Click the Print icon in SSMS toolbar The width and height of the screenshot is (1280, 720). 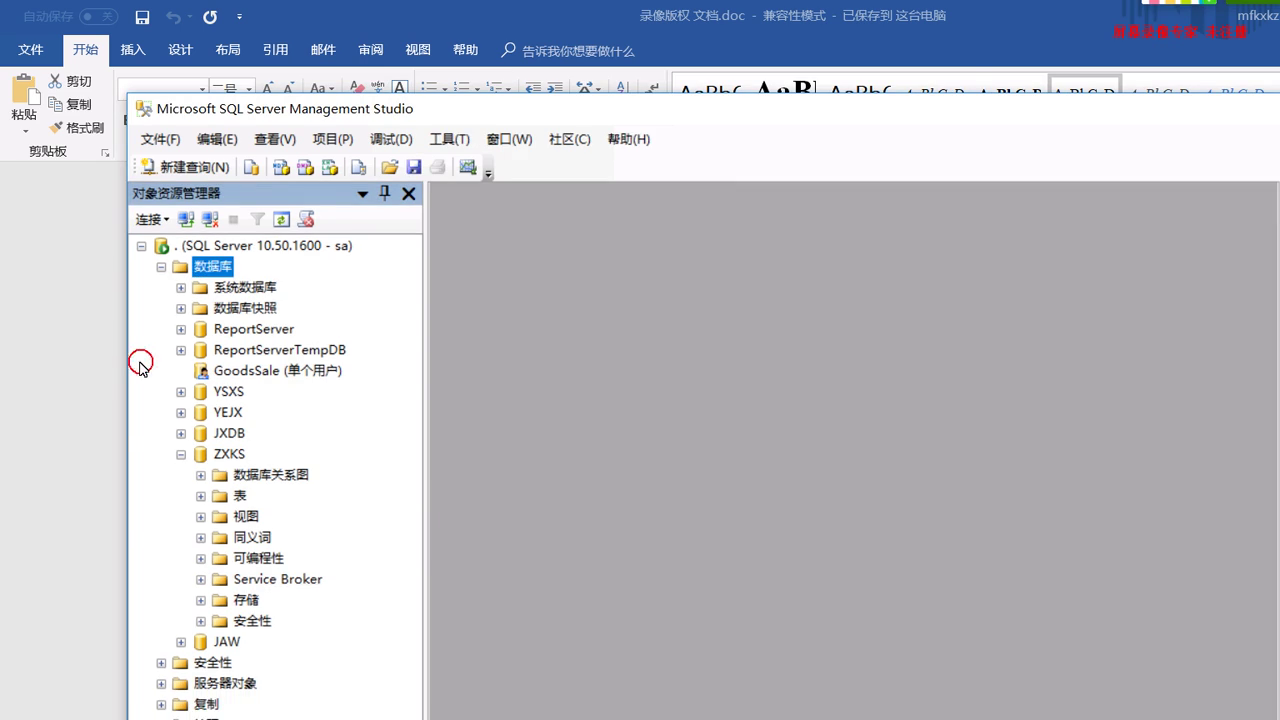coord(437,167)
